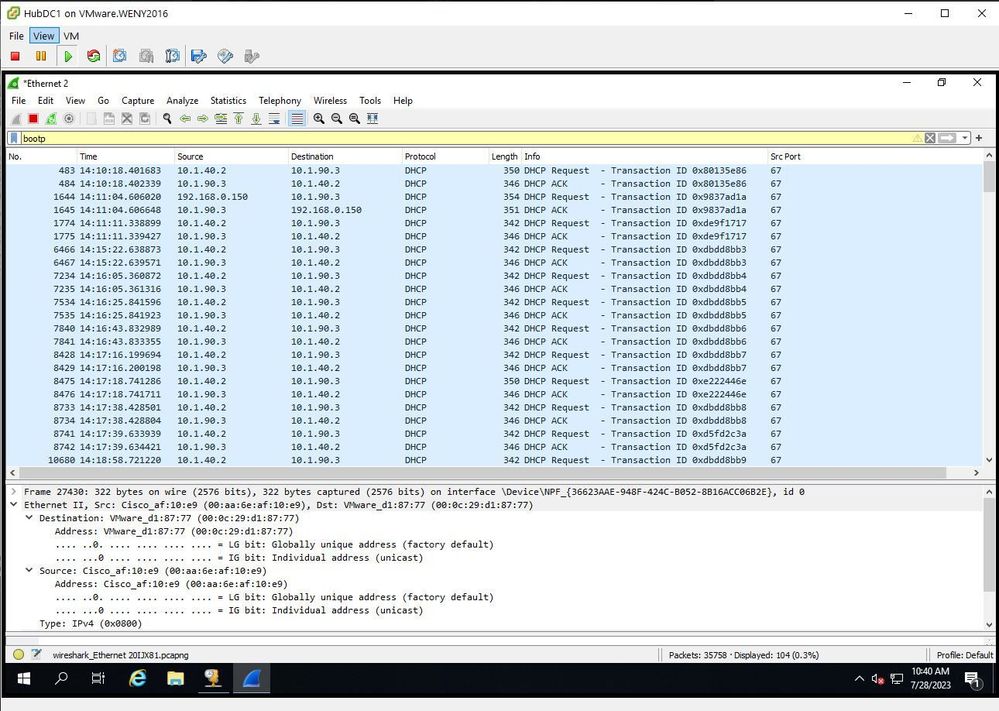Open the VMware snapshot manager icon
This screenshot has height=711, width=999.
[x=172, y=56]
